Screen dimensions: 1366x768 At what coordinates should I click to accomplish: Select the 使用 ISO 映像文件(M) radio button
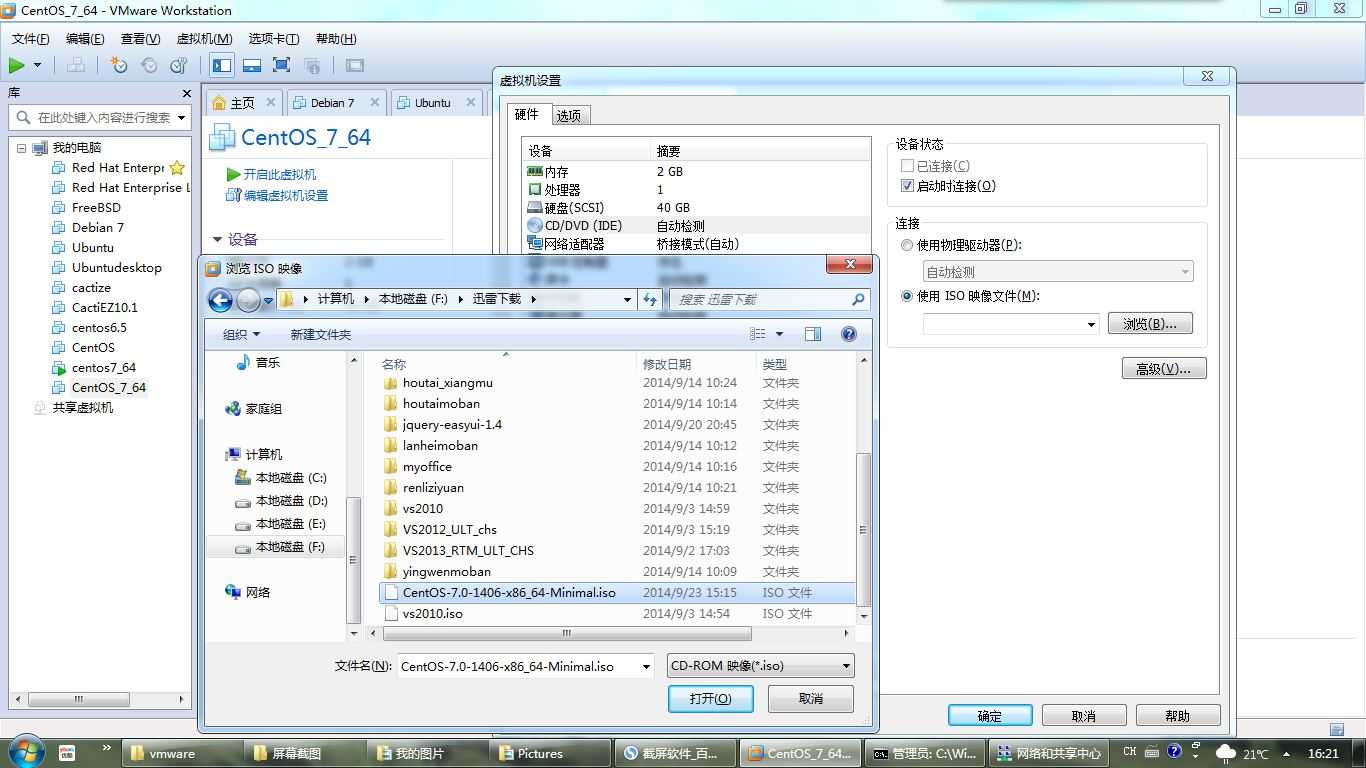click(x=907, y=296)
